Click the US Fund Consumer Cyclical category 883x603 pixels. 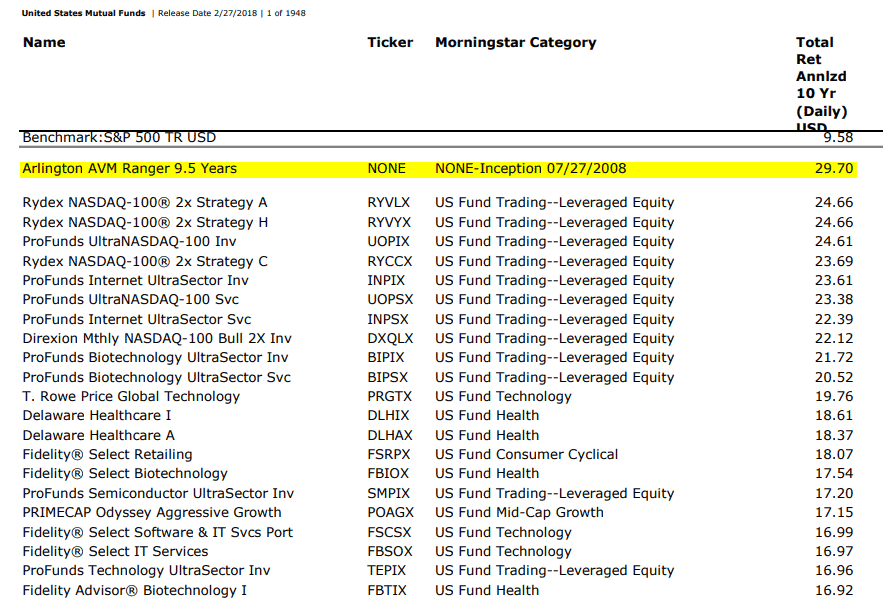pyautogui.click(x=526, y=454)
